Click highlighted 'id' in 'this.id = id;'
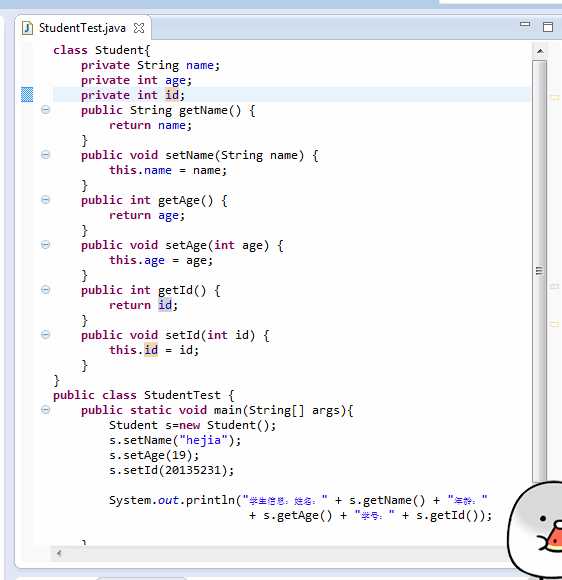562x580 pixels. click(151, 350)
